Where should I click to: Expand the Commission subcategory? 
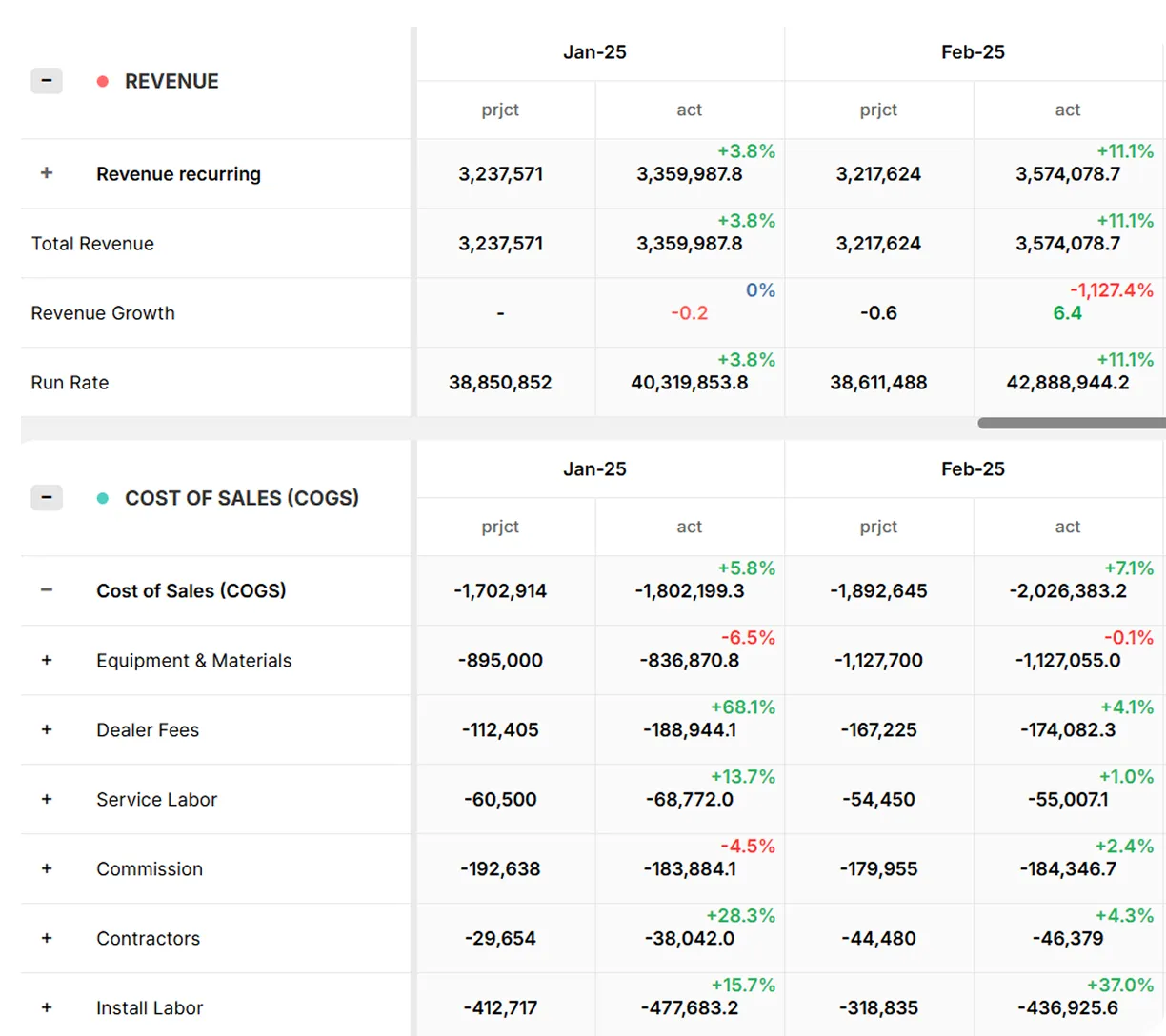tap(46, 868)
